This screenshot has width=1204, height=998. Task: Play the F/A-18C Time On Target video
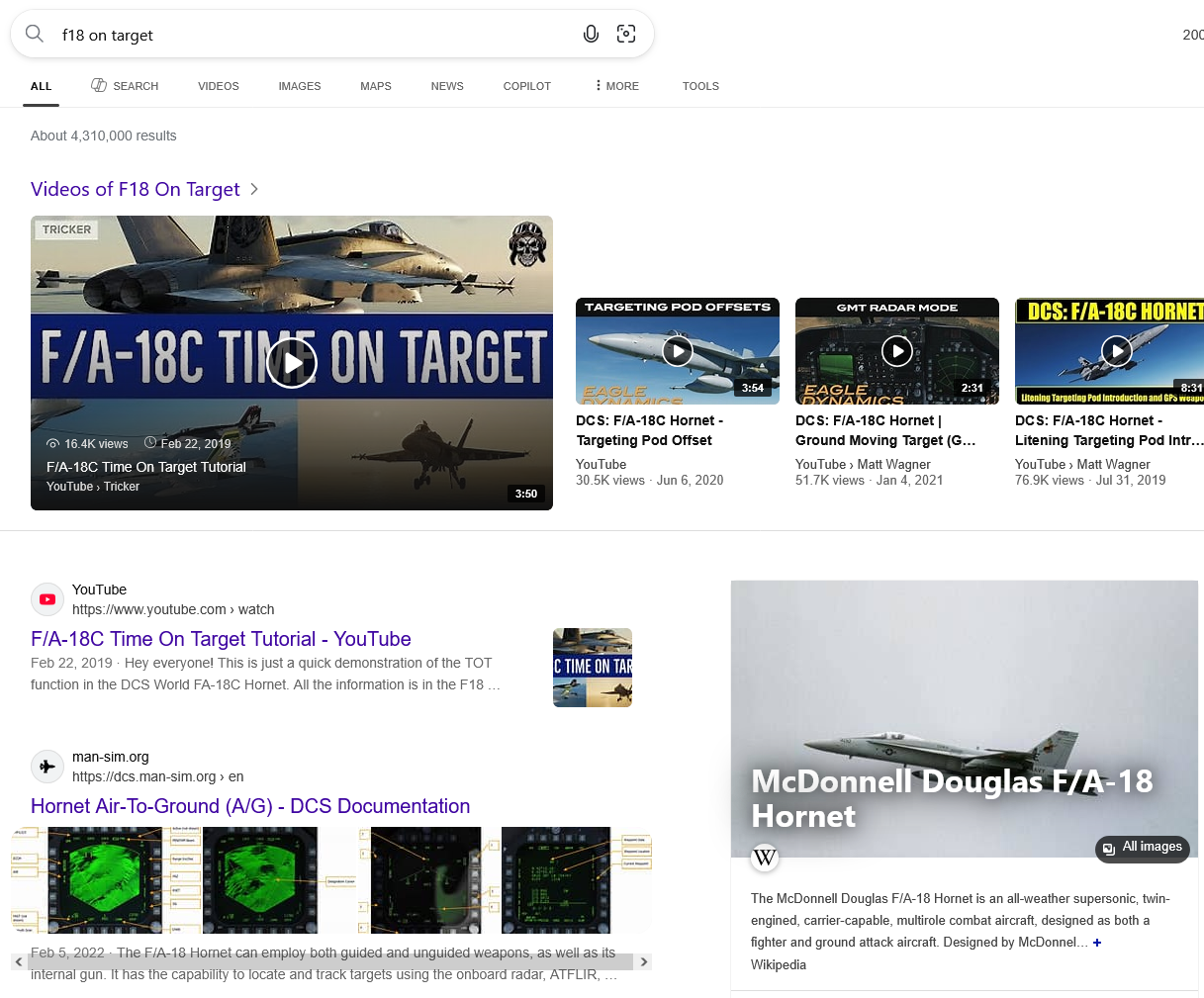[x=292, y=363]
